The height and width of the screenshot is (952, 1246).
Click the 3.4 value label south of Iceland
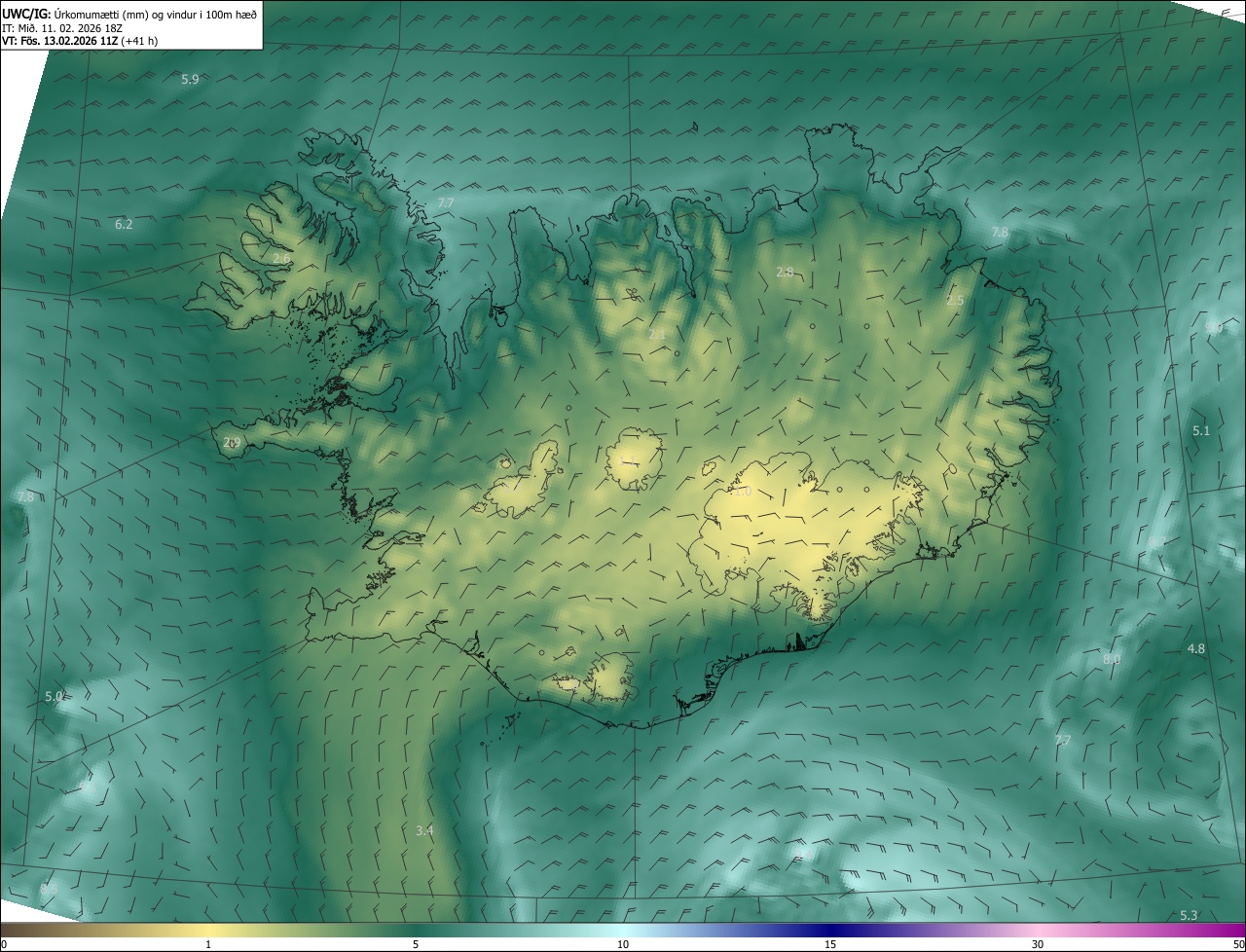pos(424,830)
